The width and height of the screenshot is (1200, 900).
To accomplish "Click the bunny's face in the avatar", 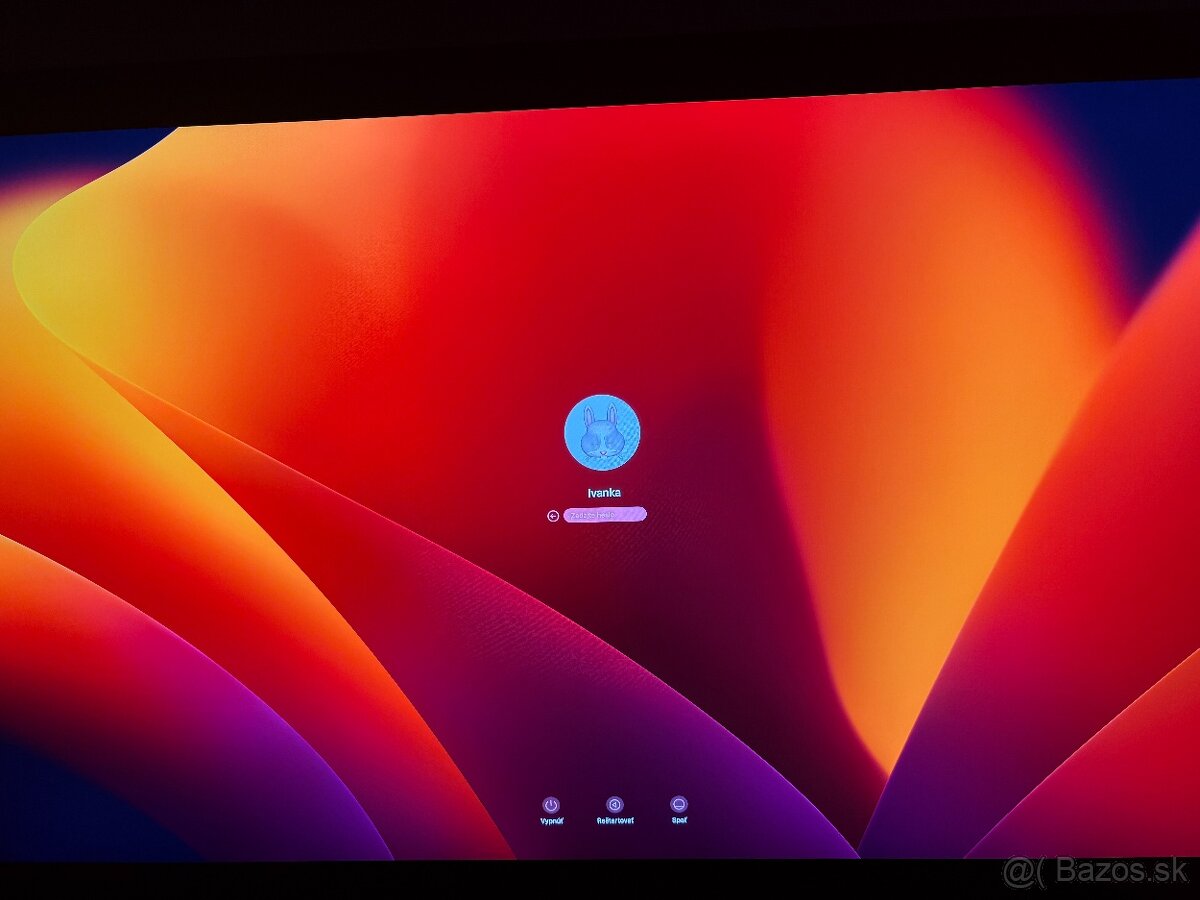I will [601, 438].
